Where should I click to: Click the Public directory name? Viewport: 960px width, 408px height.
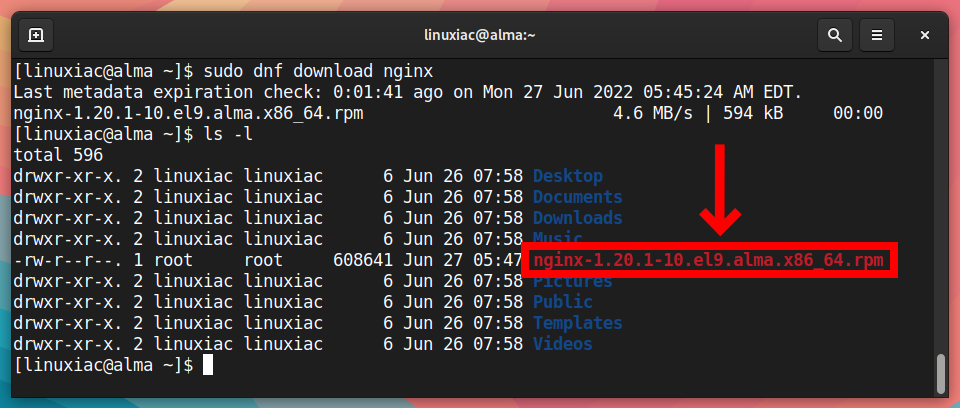pos(563,302)
